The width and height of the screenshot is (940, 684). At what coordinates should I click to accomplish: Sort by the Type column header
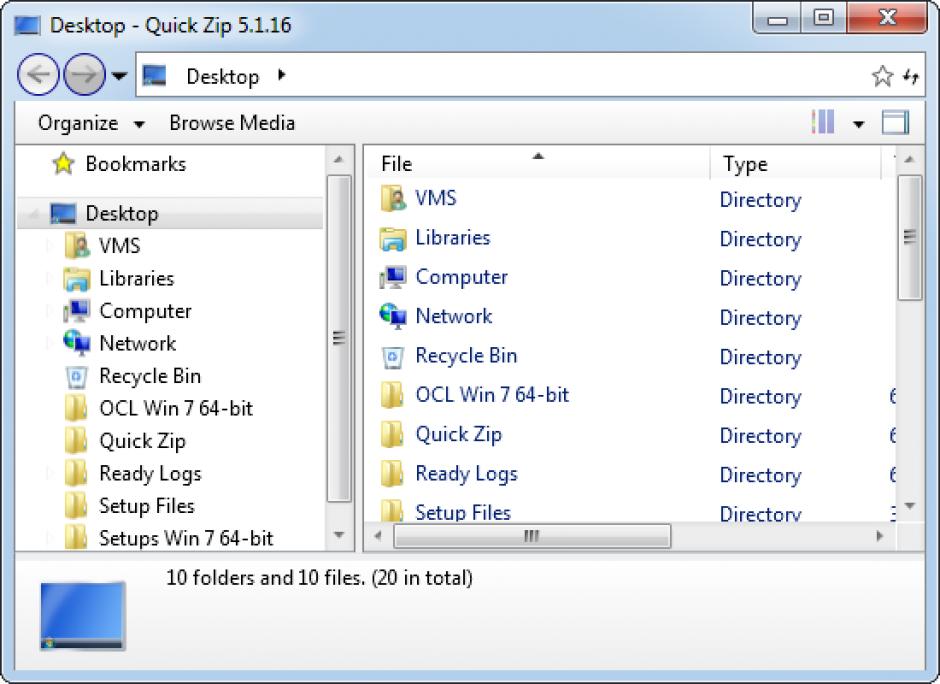coord(796,164)
